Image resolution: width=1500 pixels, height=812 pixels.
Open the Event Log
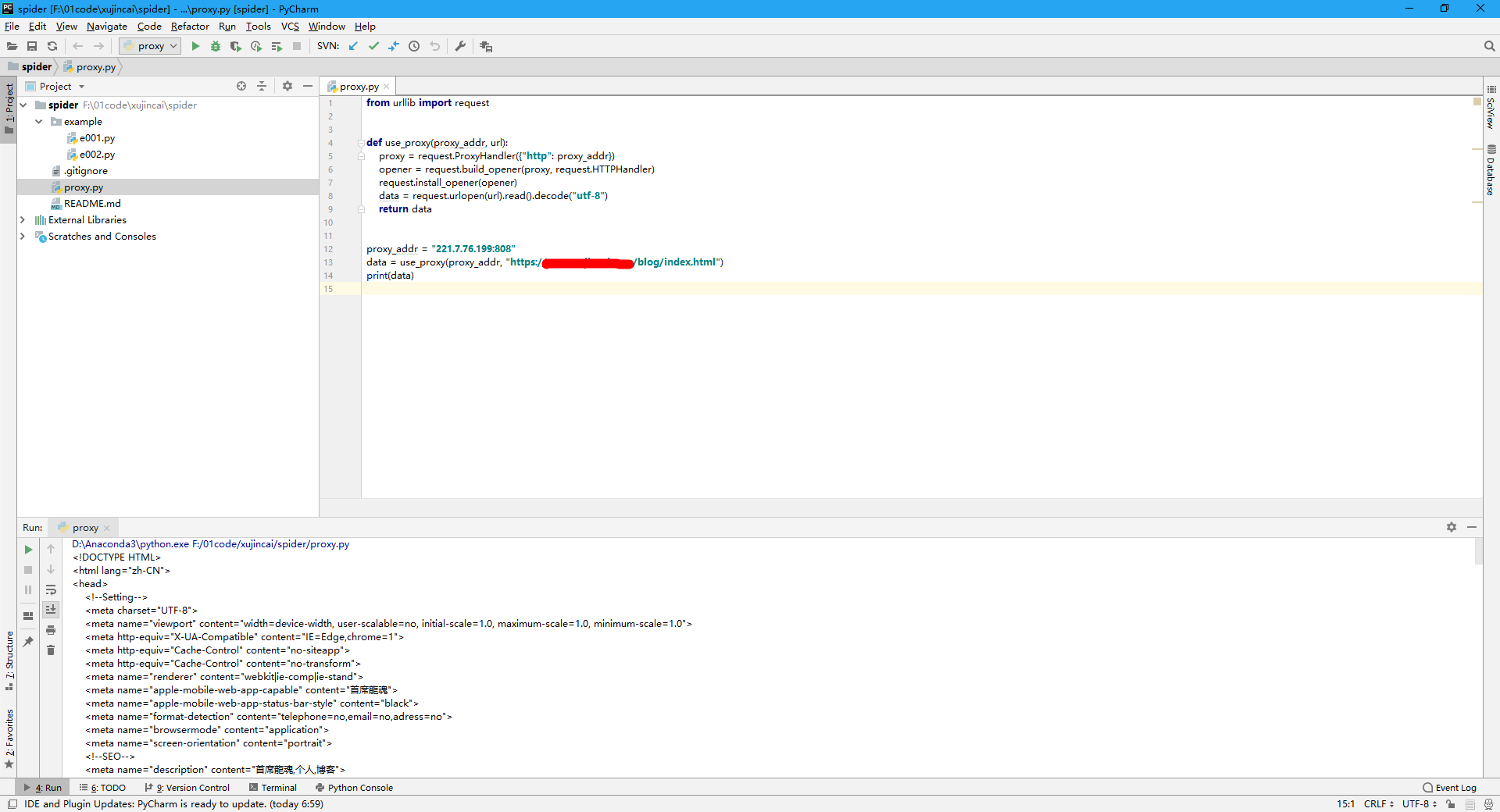coord(1450,787)
